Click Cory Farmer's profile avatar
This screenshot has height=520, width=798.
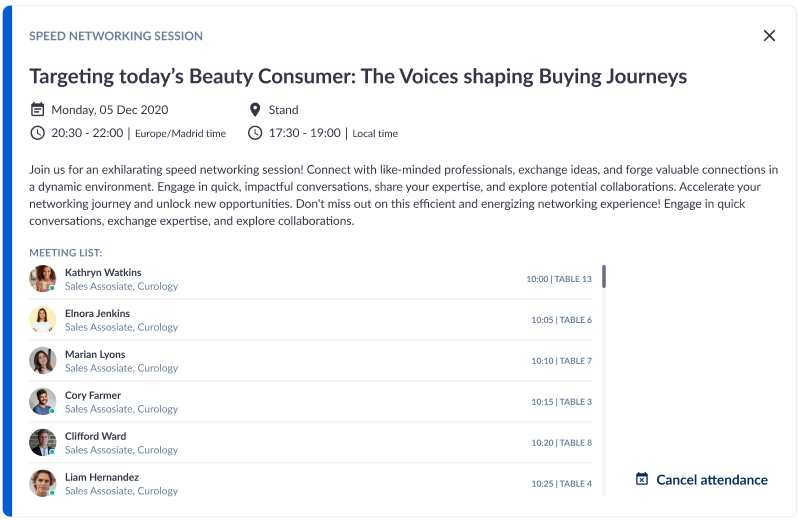pos(43,402)
